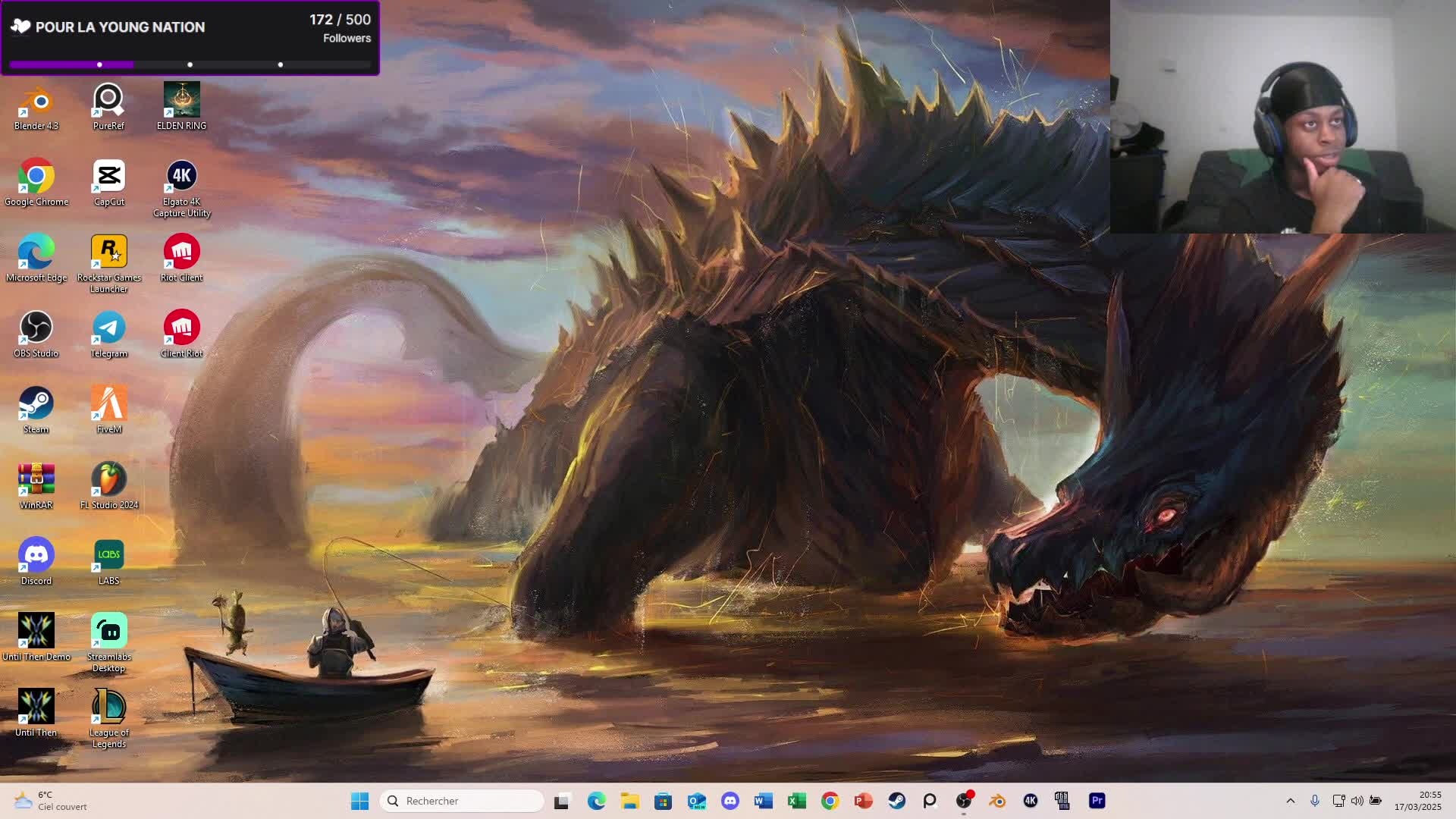Open League of Legends desktop shortcut

(x=108, y=719)
